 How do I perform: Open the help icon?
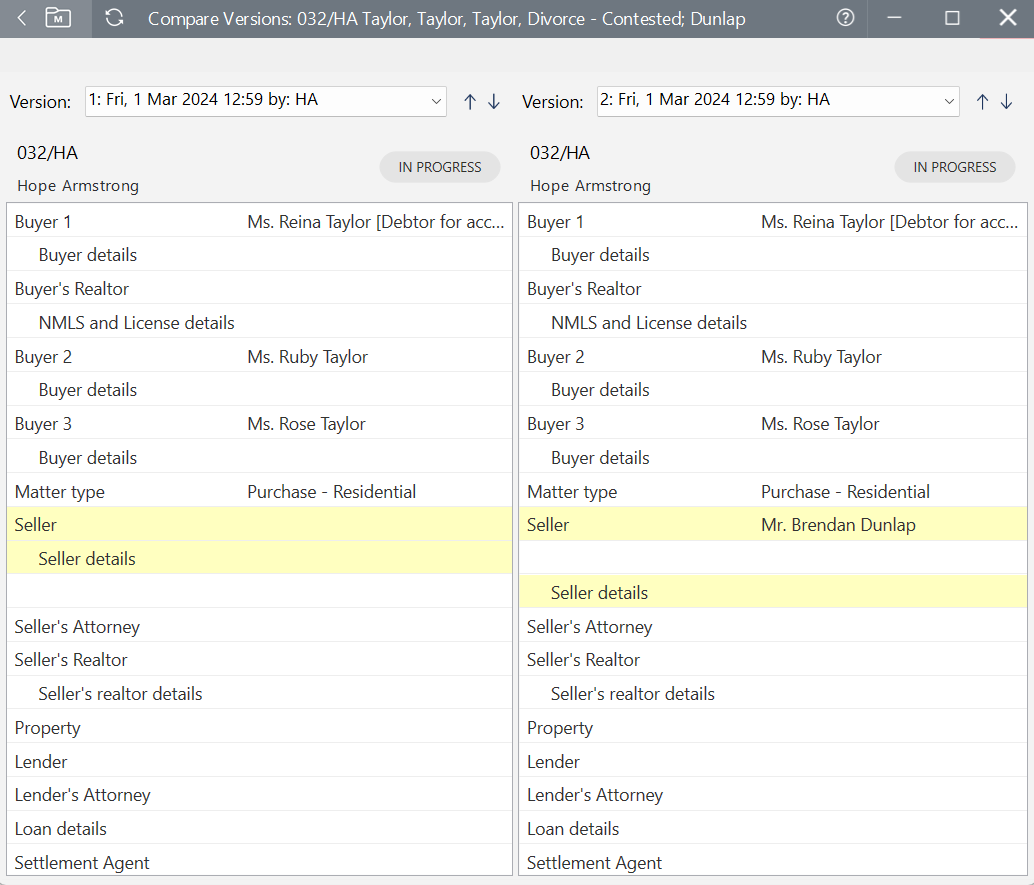pos(845,17)
